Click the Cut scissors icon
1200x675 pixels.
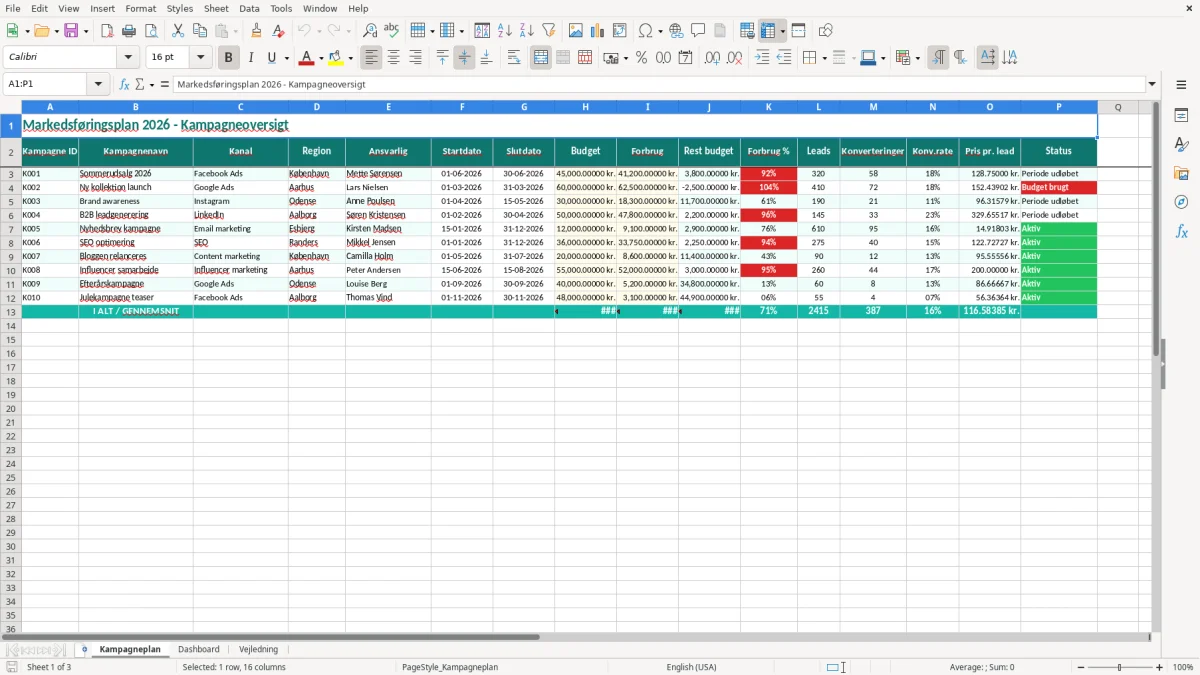click(178, 31)
